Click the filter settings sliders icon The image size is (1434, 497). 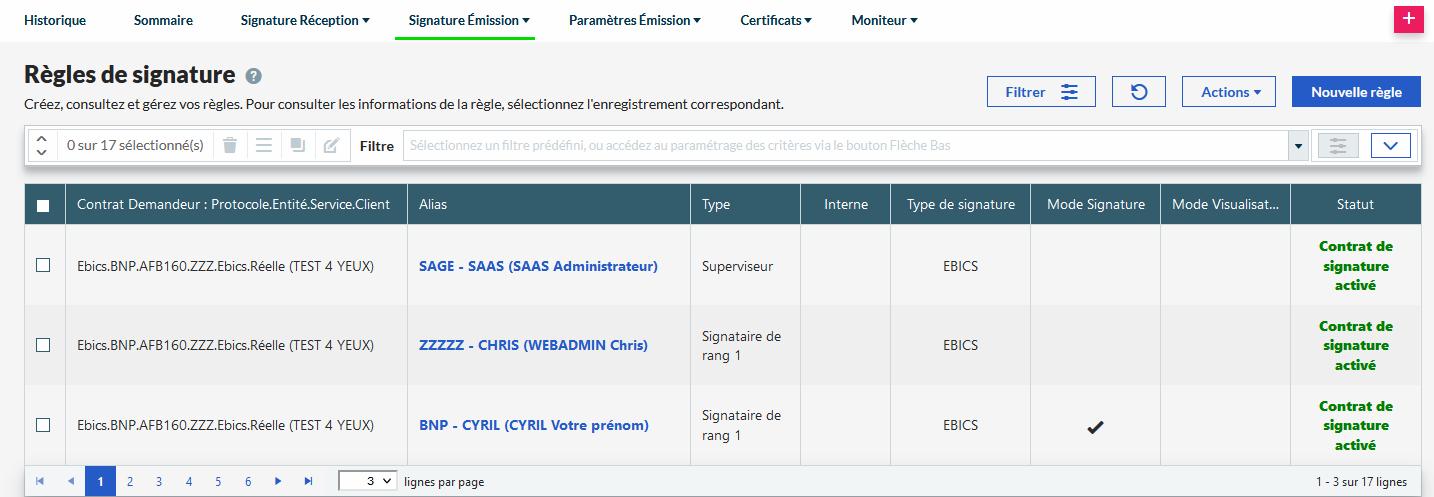click(x=1338, y=146)
